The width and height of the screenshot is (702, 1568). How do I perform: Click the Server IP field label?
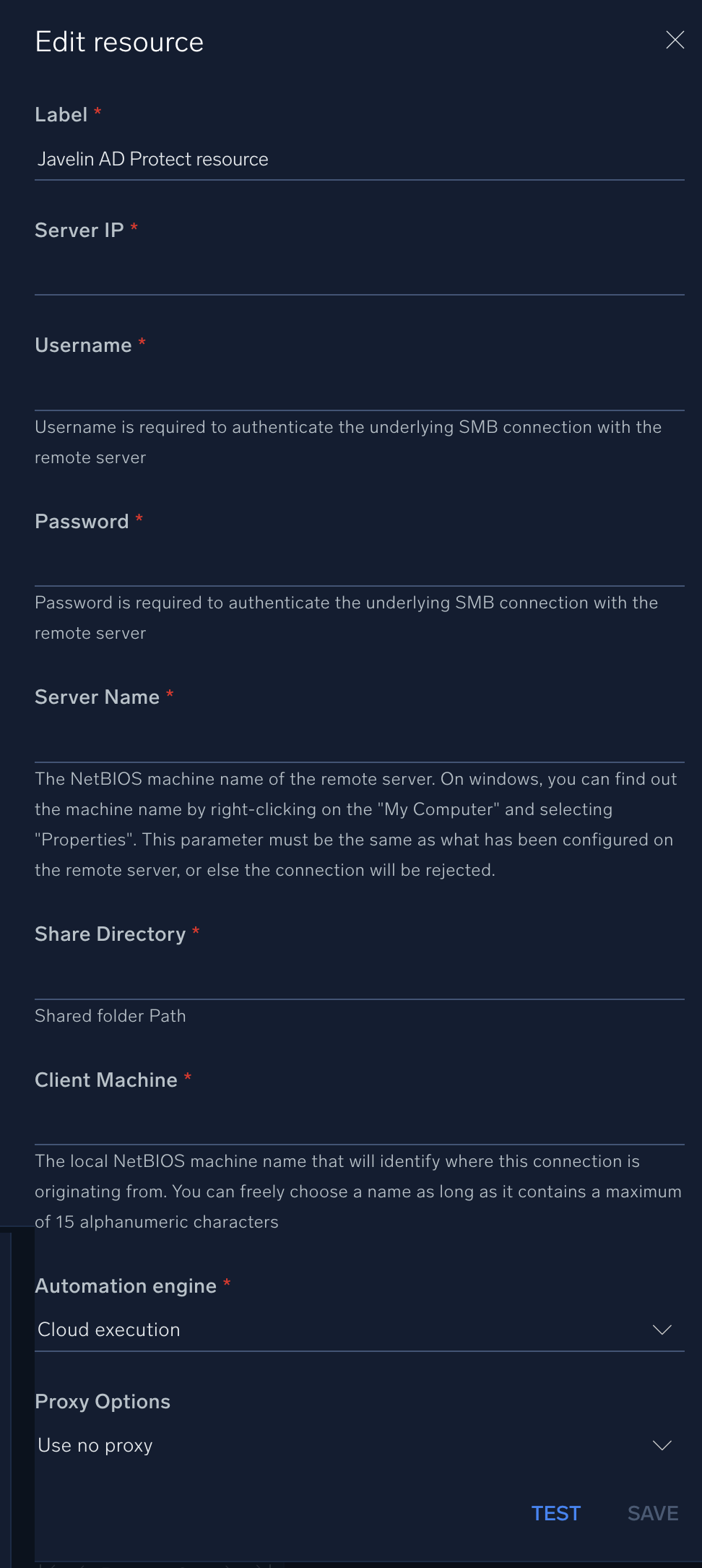(x=79, y=230)
